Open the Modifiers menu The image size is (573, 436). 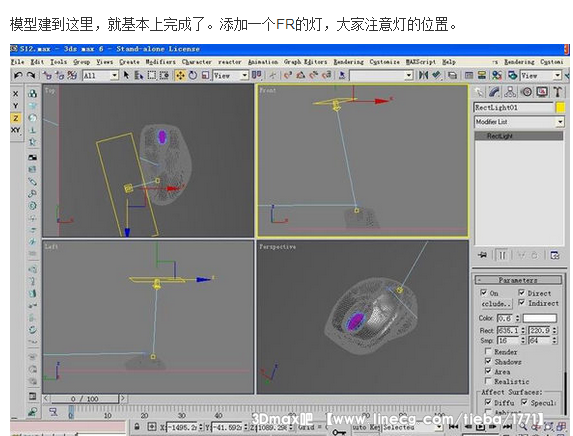click(160, 62)
